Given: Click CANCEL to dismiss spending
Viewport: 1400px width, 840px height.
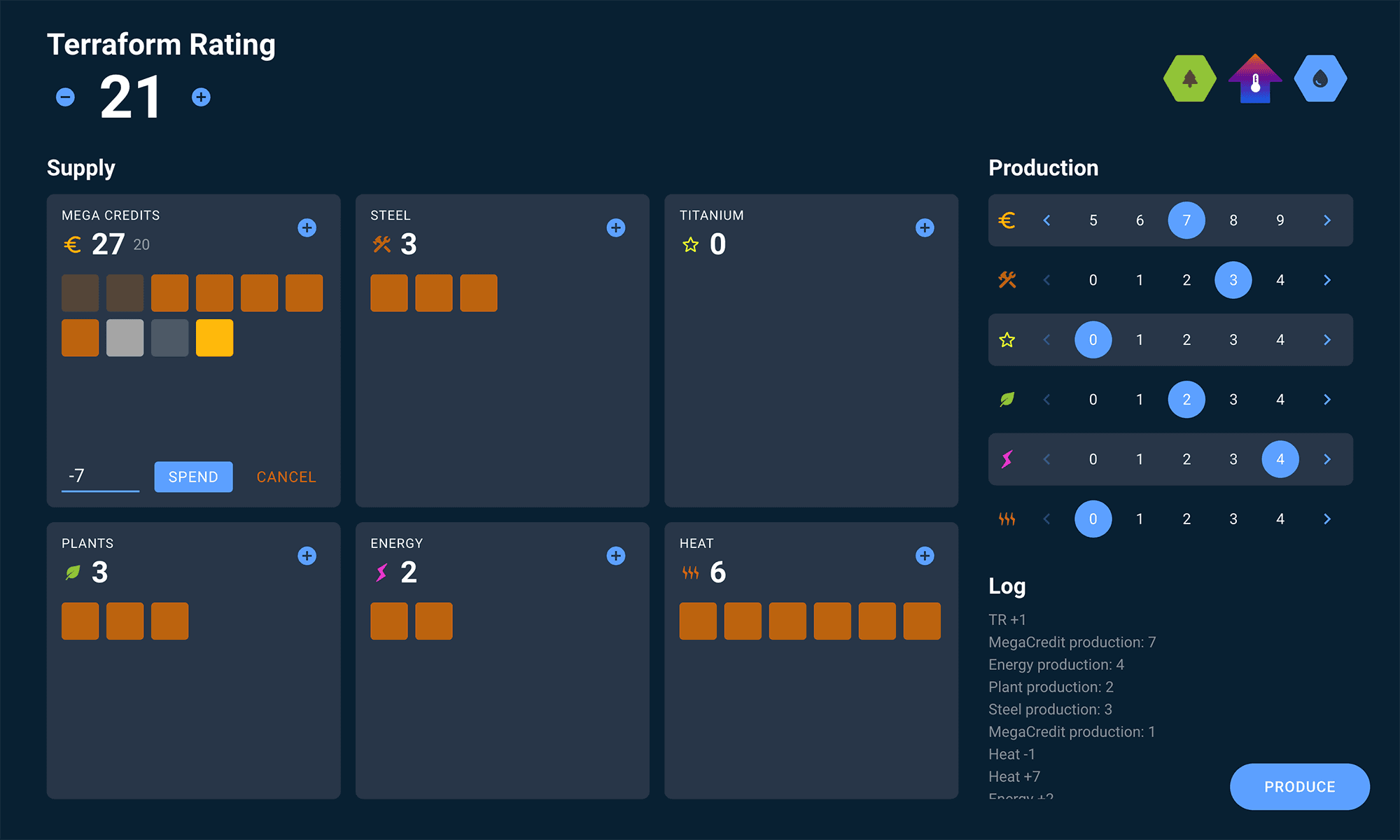Looking at the screenshot, I should tap(285, 477).
